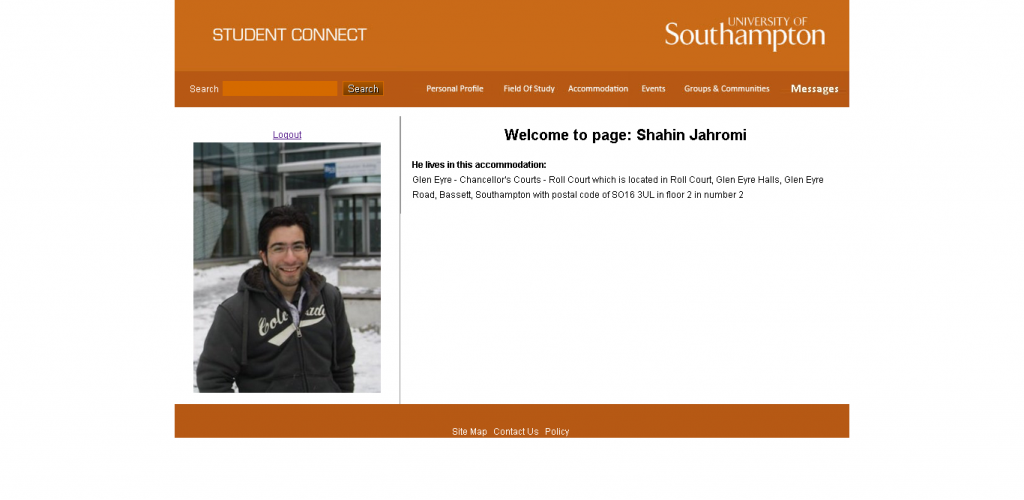Click the 'Search' label beside the input
The height and width of the screenshot is (500, 1024).
pos(204,89)
